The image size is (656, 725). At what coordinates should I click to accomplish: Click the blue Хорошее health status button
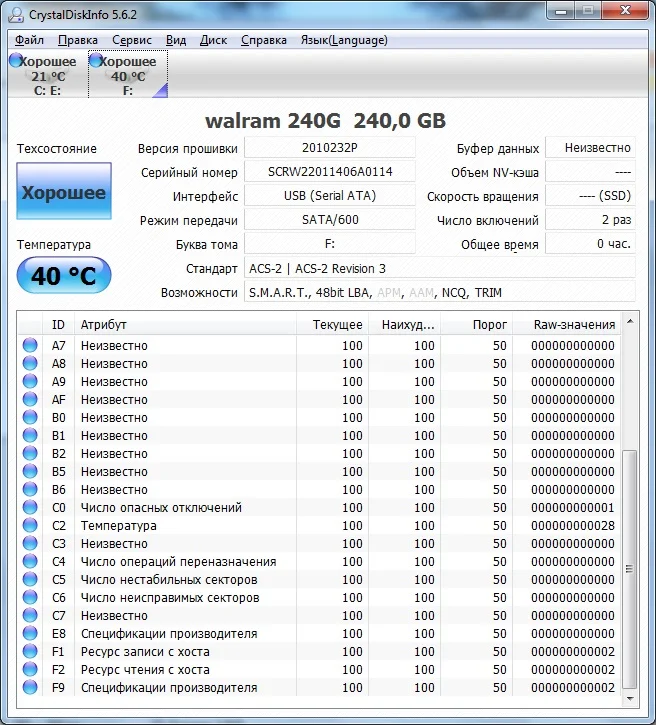coord(64,191)
